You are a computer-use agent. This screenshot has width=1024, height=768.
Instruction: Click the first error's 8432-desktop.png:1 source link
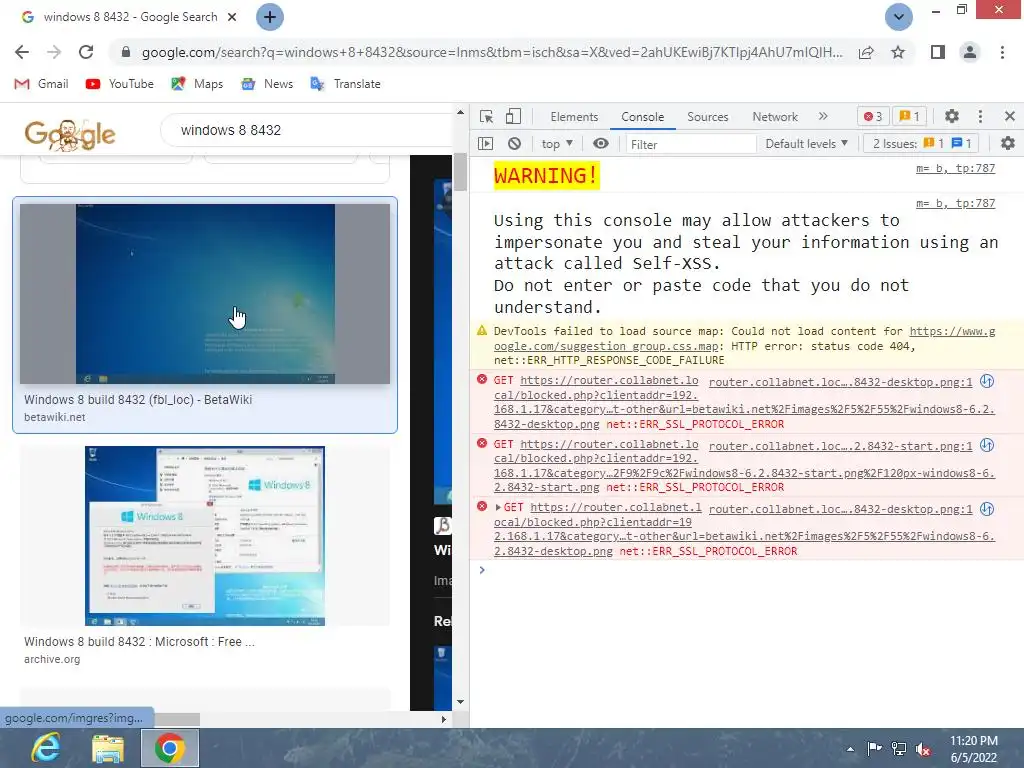point(840,382)
